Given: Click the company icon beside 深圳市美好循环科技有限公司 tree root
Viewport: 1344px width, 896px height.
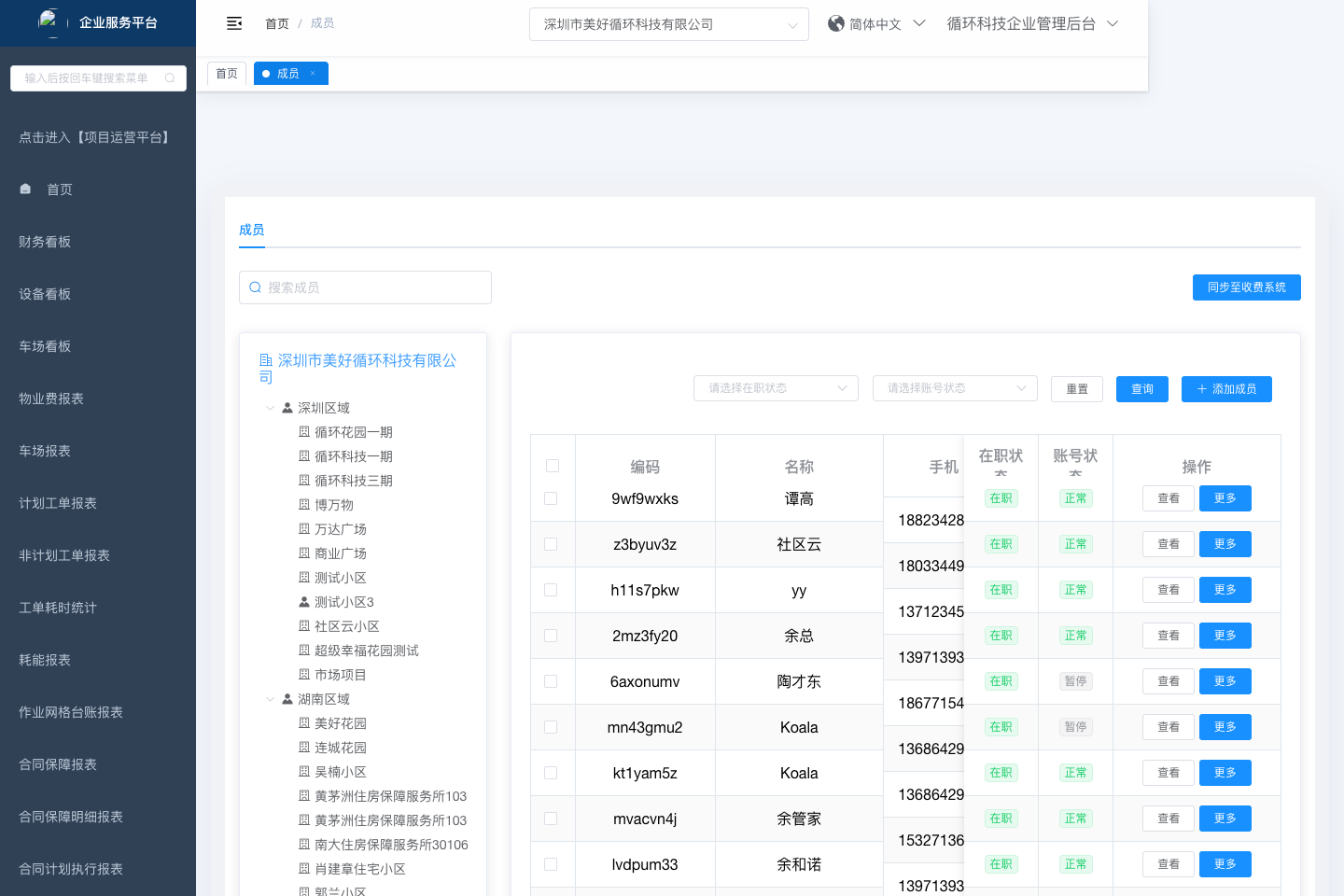Looking at the screenshot, I should [266, 360].
